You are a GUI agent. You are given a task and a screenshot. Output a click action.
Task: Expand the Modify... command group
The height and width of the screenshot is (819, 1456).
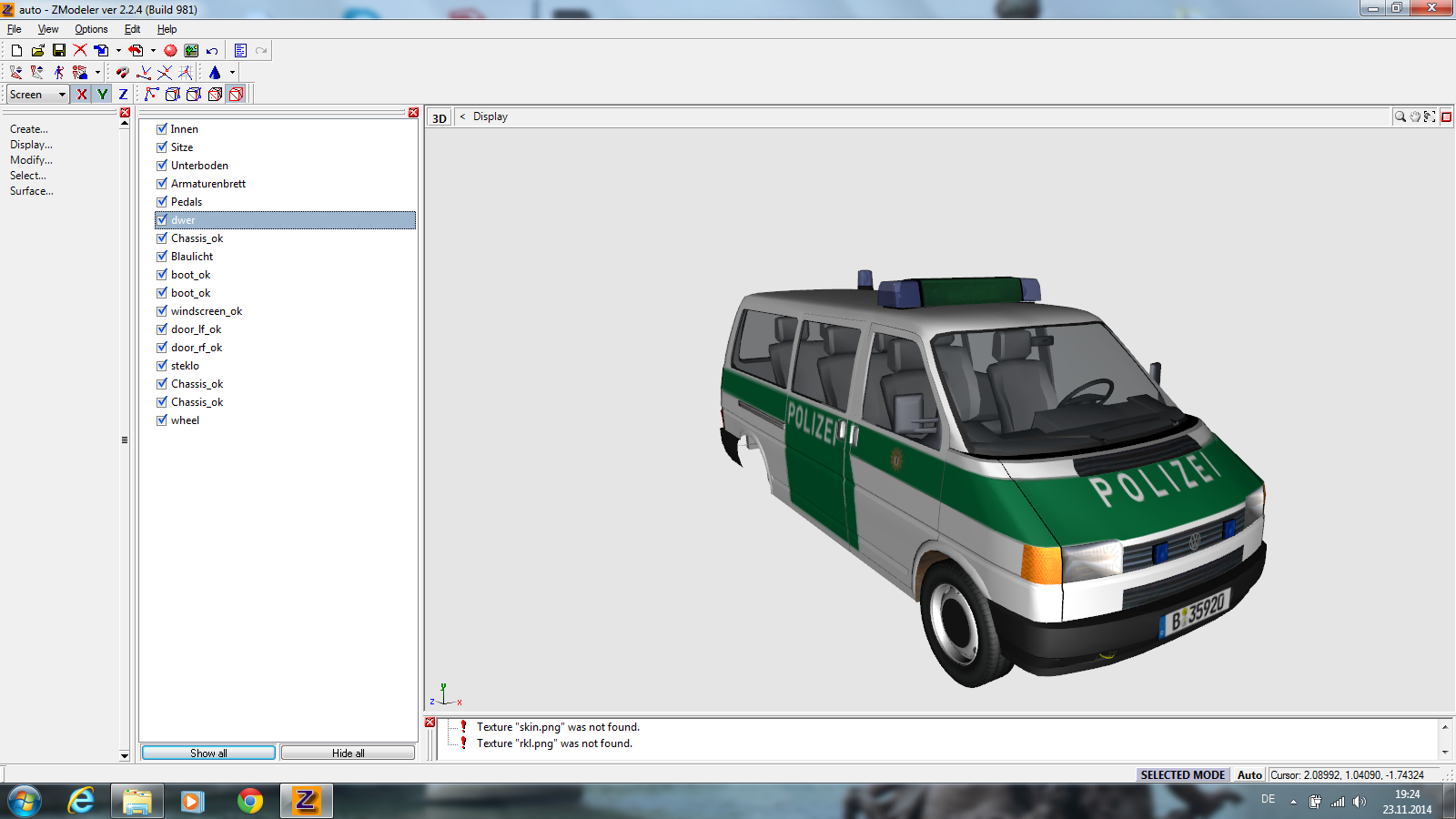click(31, 160)
